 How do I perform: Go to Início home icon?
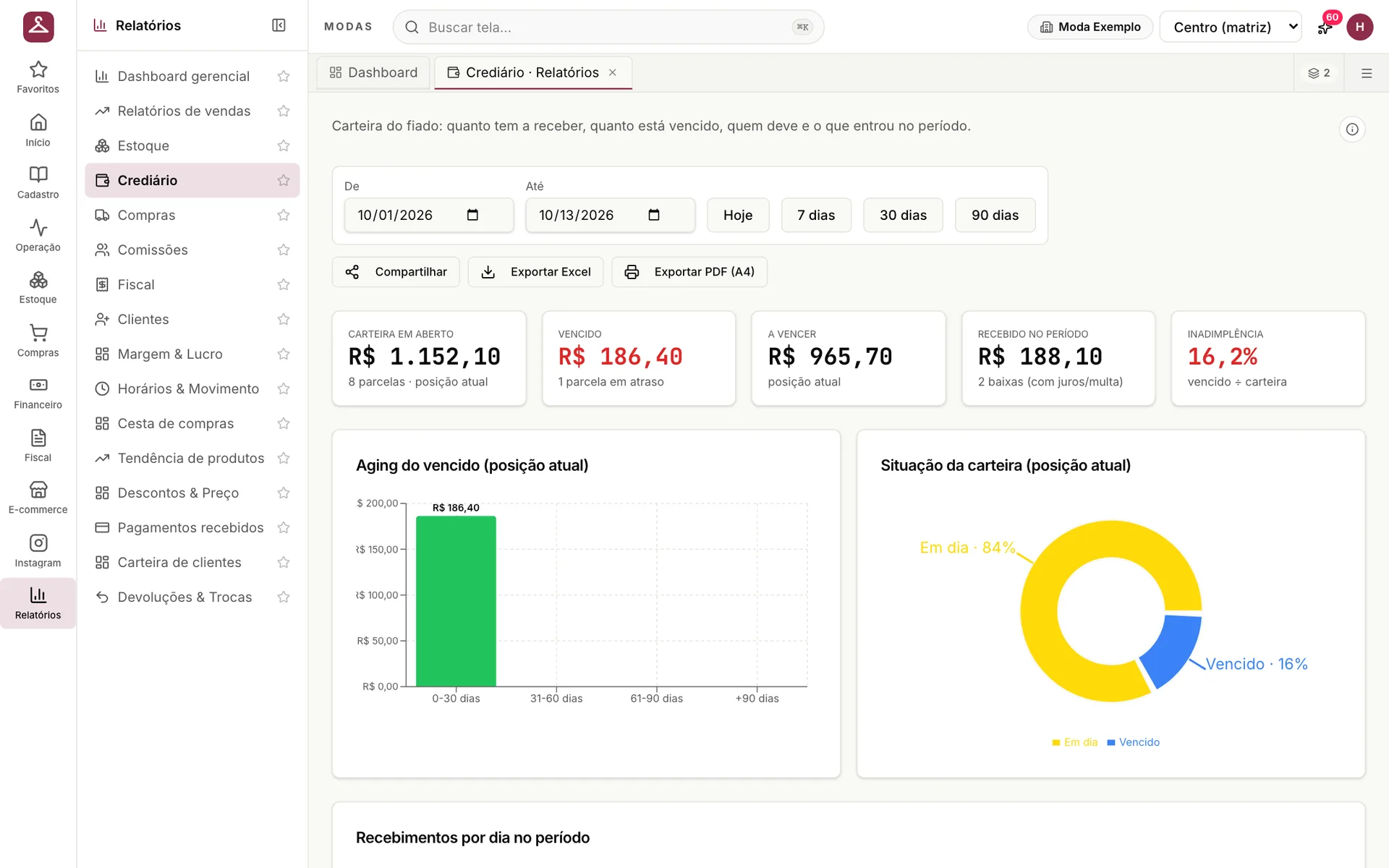pyautogui.click(x=38, y=130)
